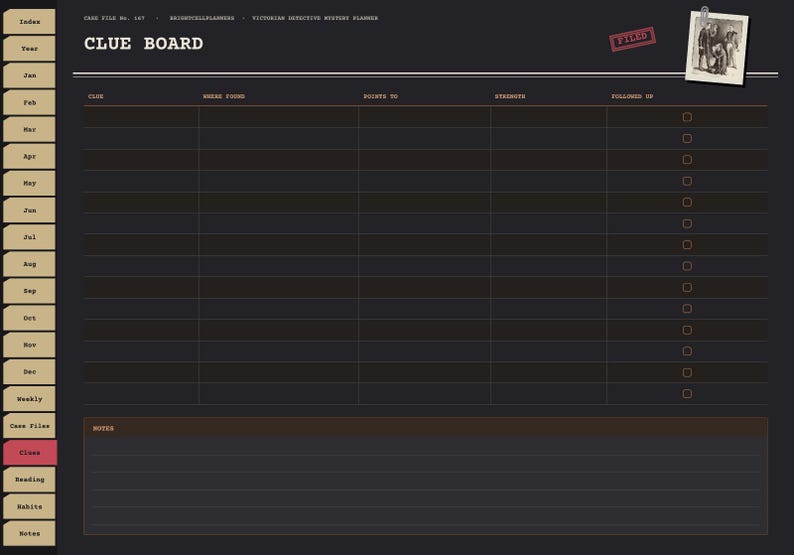
Task: Open the Reading tab
Action: [x=29, y=479]
